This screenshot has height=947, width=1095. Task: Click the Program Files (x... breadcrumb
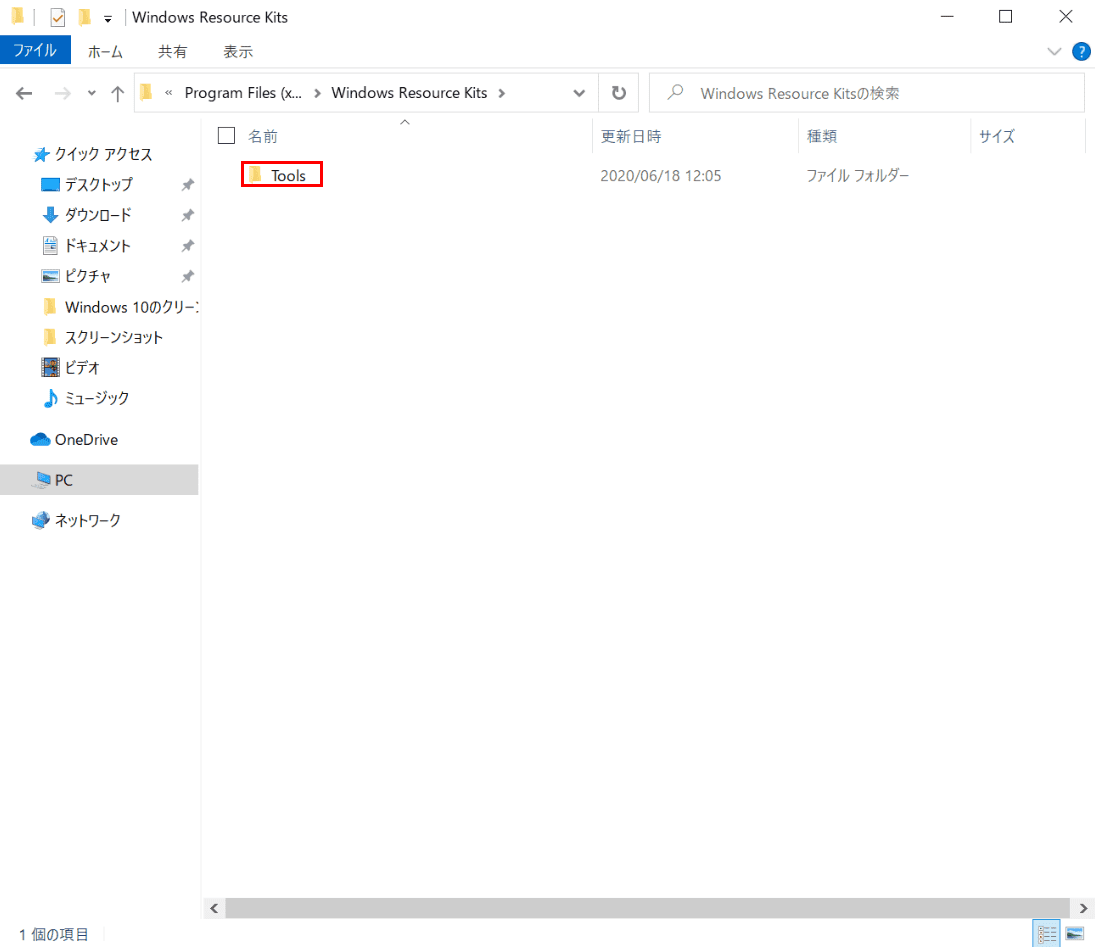(243, 93)
